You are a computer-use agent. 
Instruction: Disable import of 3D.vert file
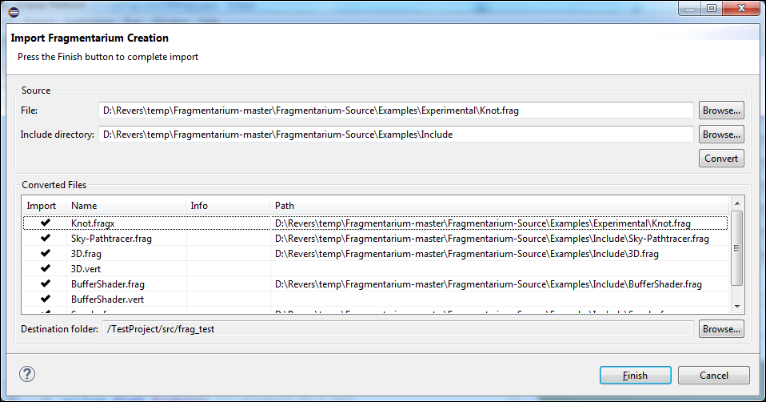[x=45, y=269]
